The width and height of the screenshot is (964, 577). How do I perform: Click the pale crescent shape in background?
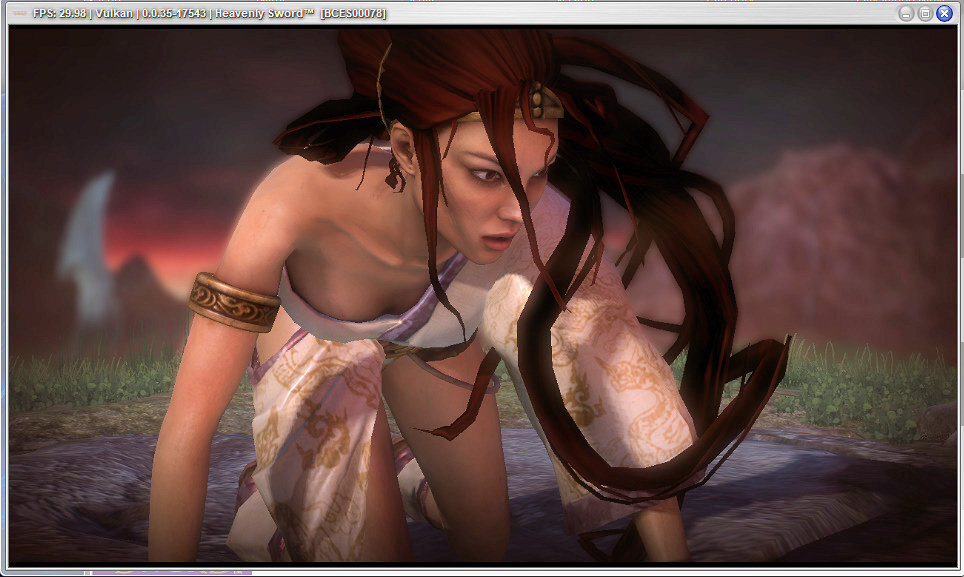click(x=86, y=240)
